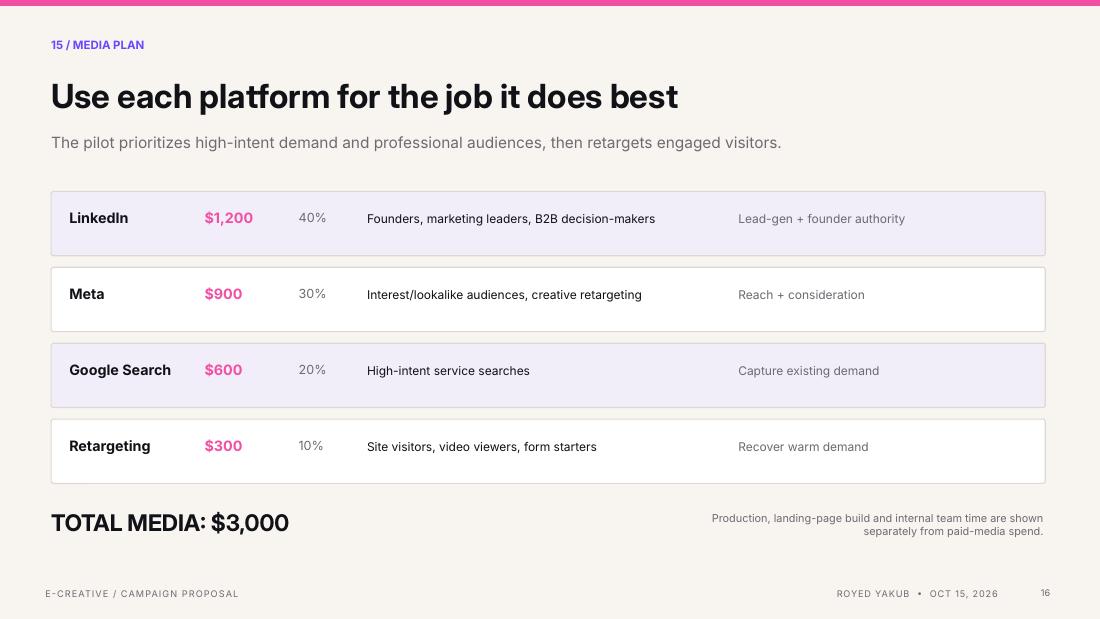Click 'Recover warm demand' text
The width and height of the screenshot is (1100, 619).
[x=803, y=447]
